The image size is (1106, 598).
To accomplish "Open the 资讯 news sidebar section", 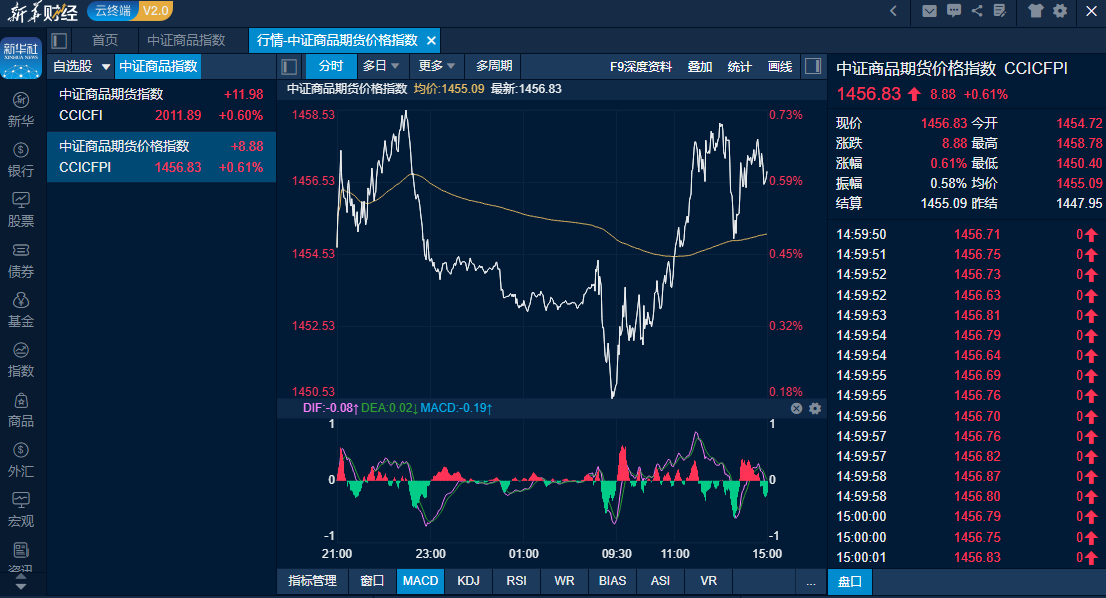I will click(21, 556).
